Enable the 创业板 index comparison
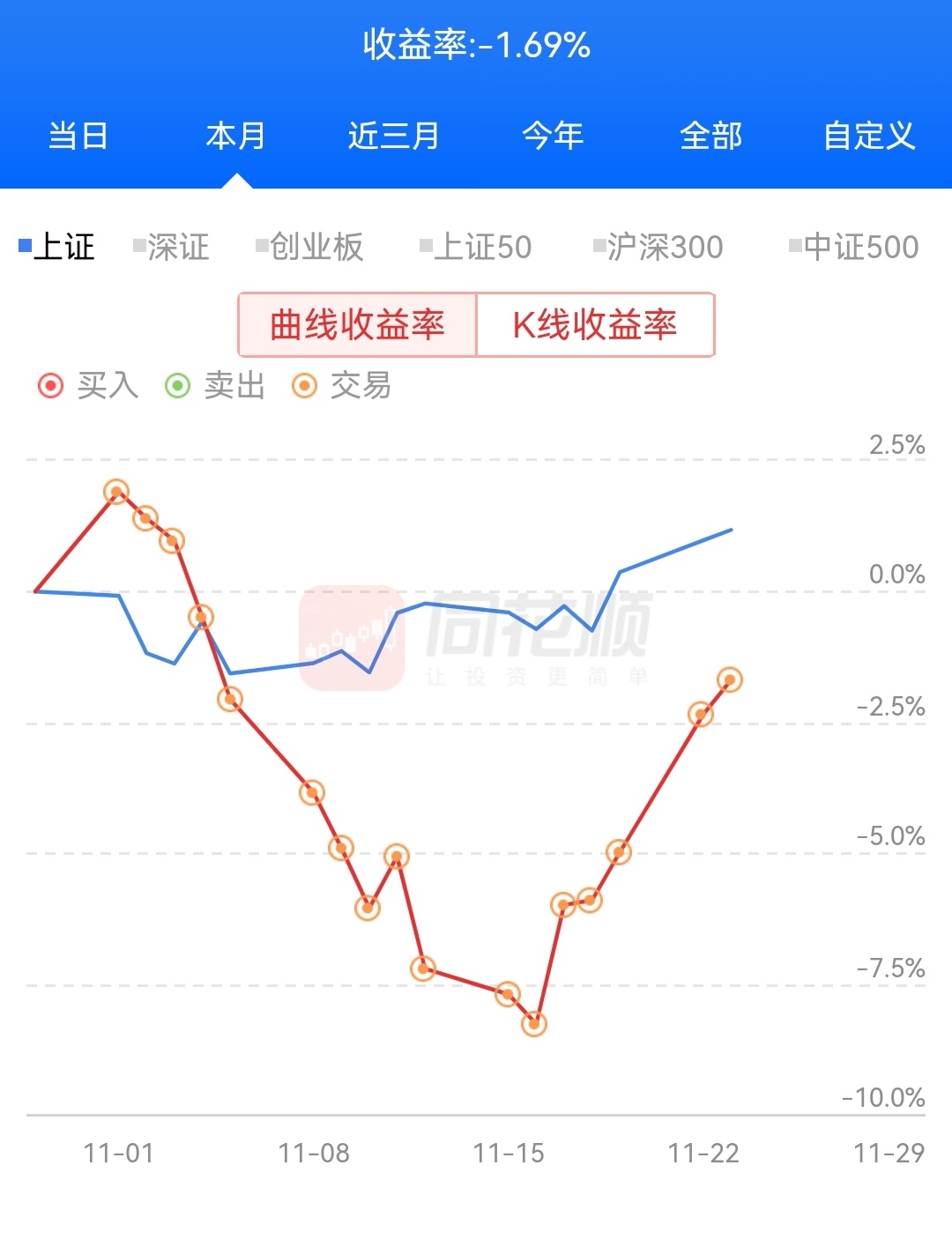The width and height of the screenshot is (952, 1247). tap(309, 247)
